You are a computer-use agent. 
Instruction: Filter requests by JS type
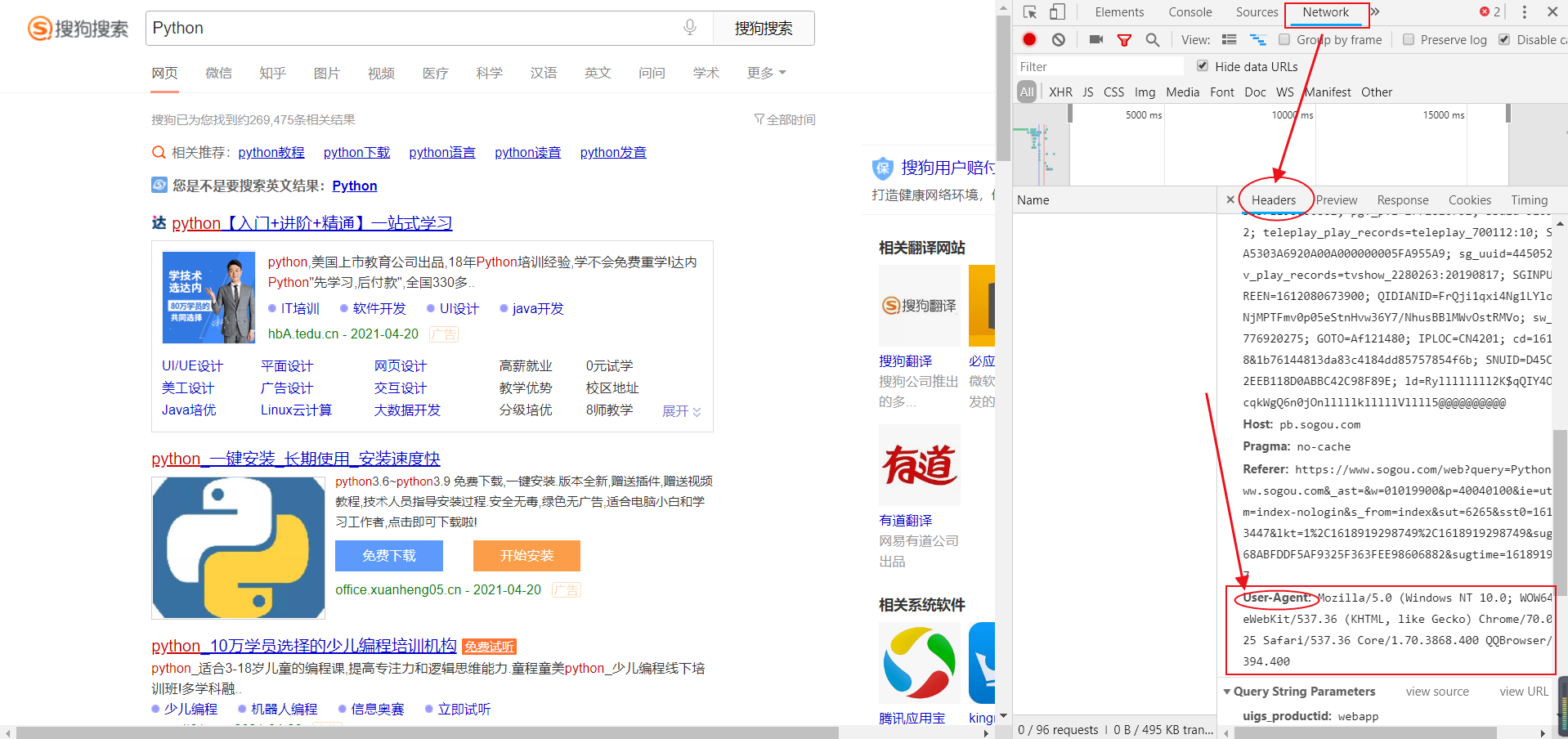pos(1088,92)
